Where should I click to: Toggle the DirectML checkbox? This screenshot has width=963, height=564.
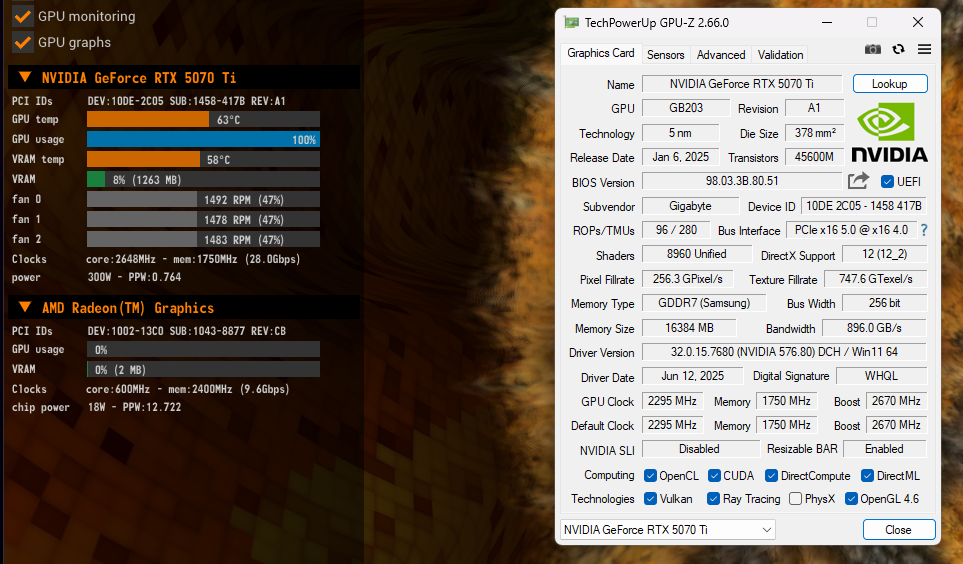pos(867,476)
